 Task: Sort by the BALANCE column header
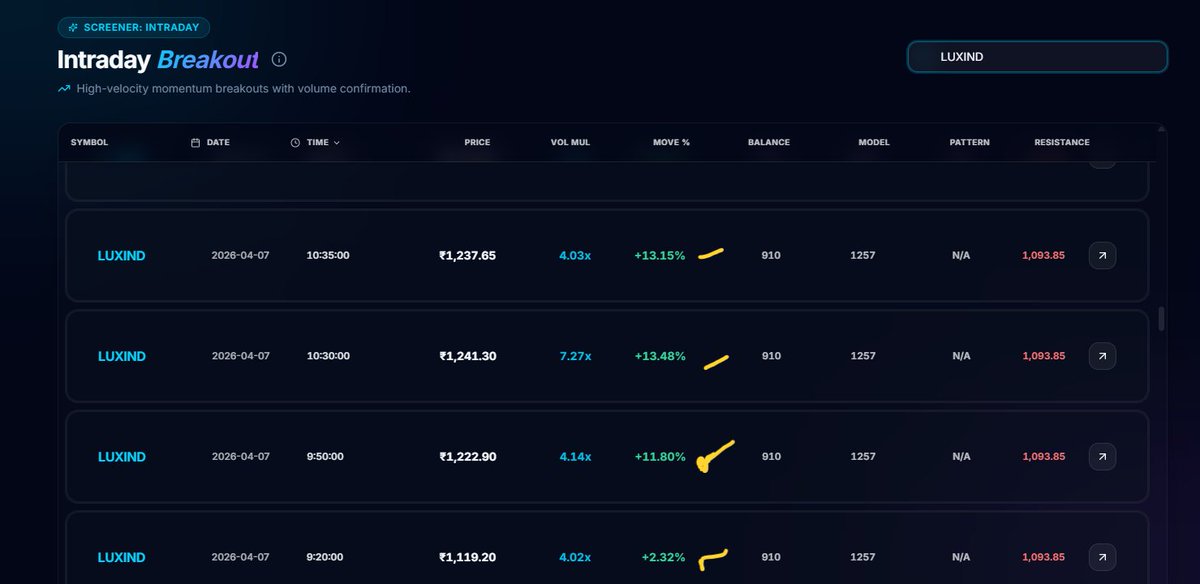tap(769, 143)
